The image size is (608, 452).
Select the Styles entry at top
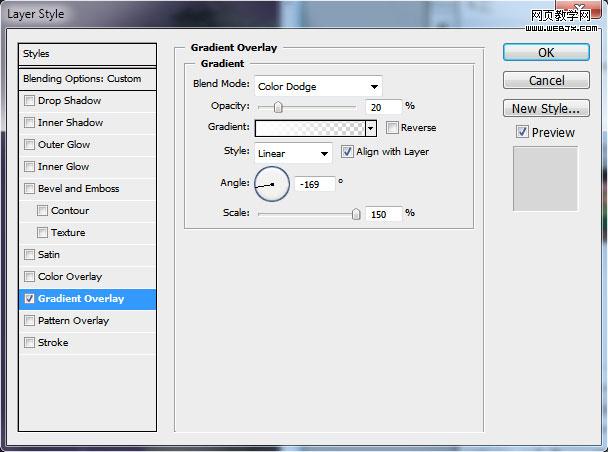(89, 54)
